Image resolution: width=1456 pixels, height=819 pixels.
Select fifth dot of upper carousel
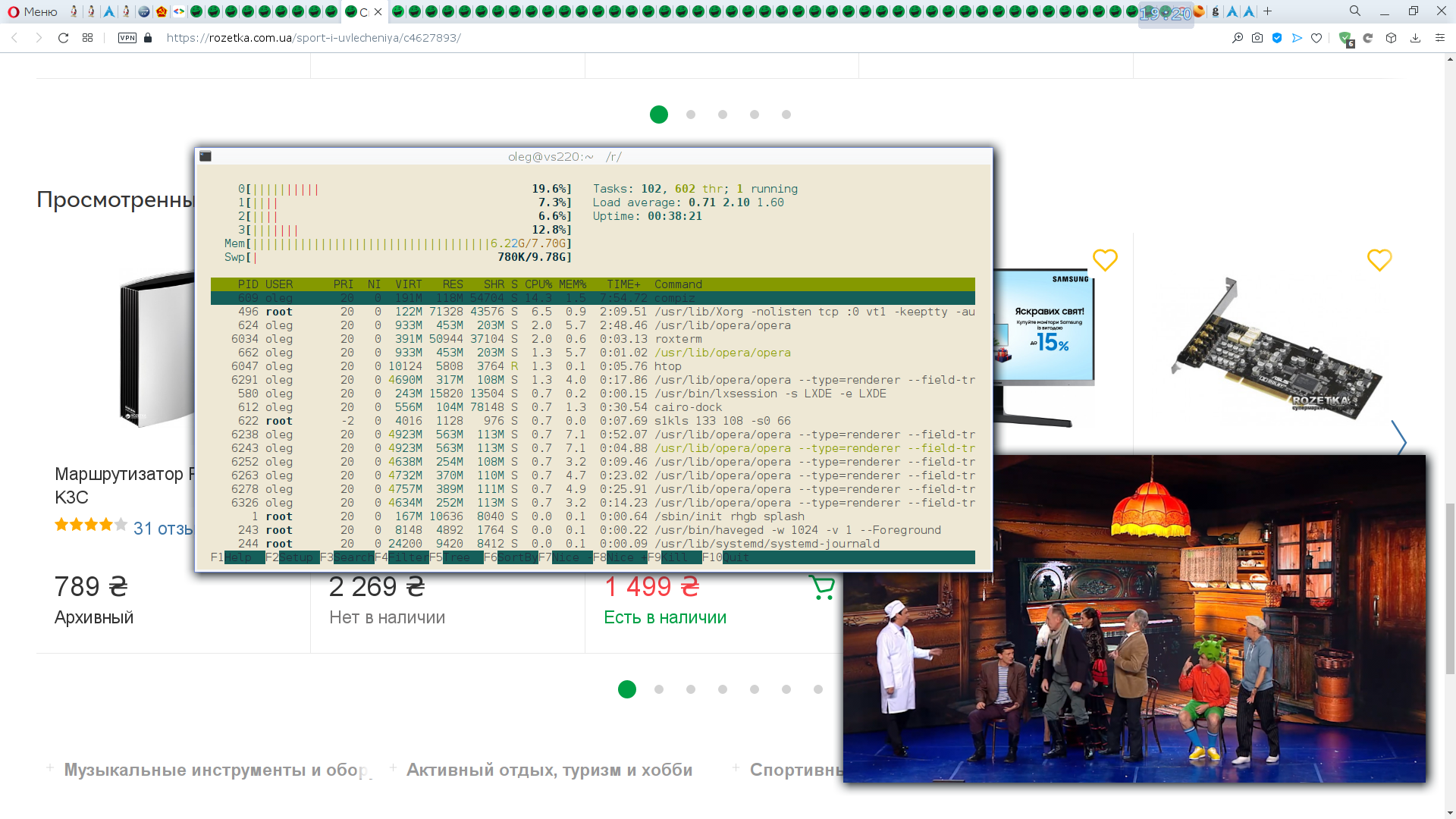[x=786, y=115]
